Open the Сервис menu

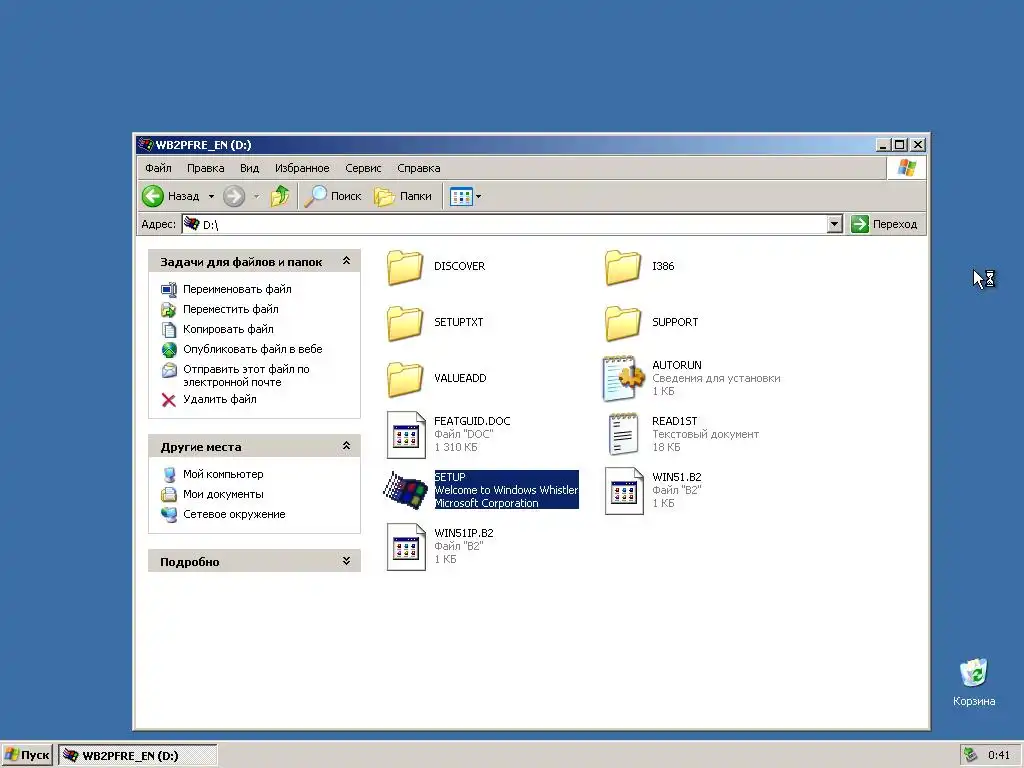click(363, 168)
